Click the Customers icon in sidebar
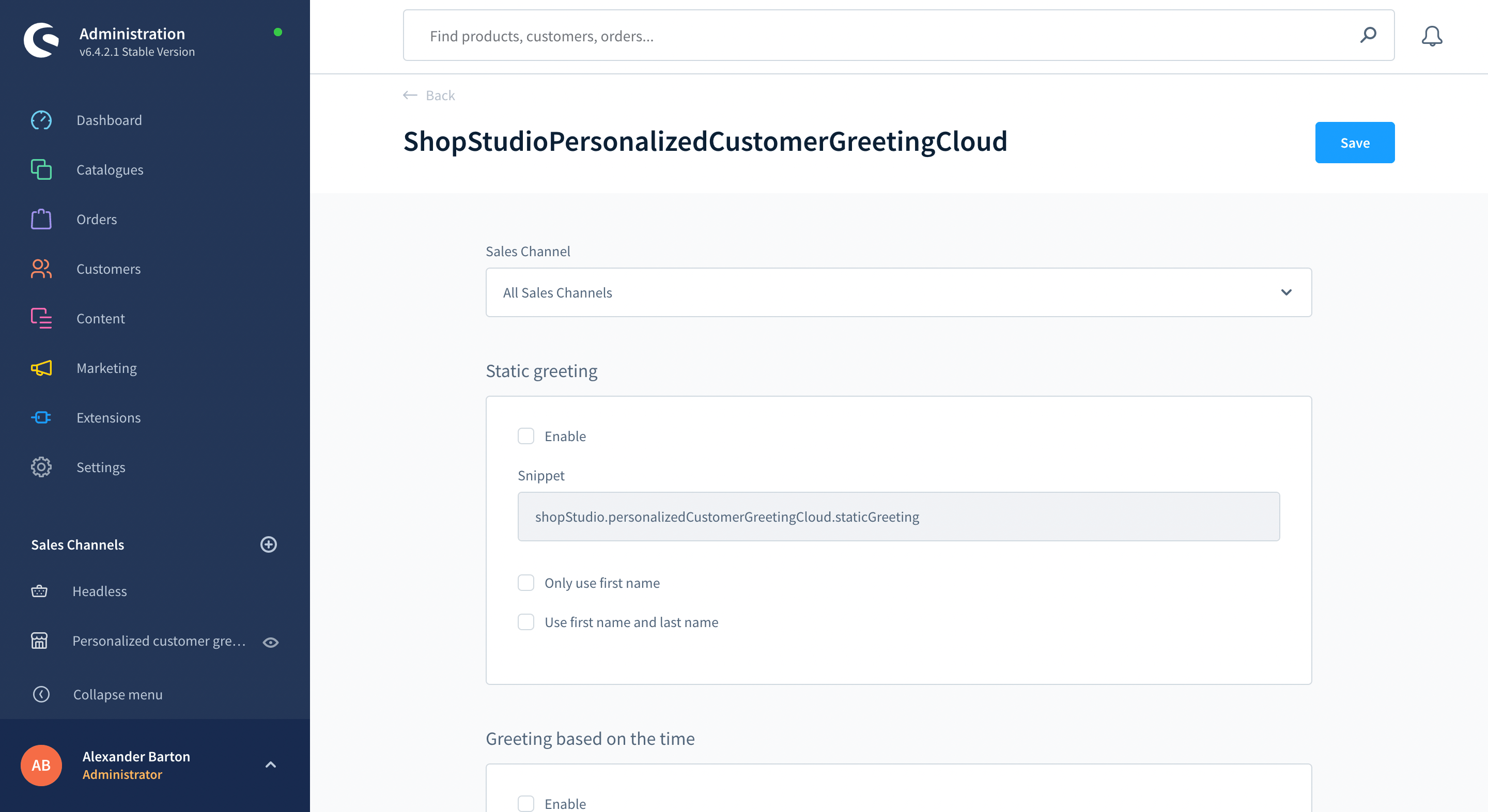 coord(40,268)
